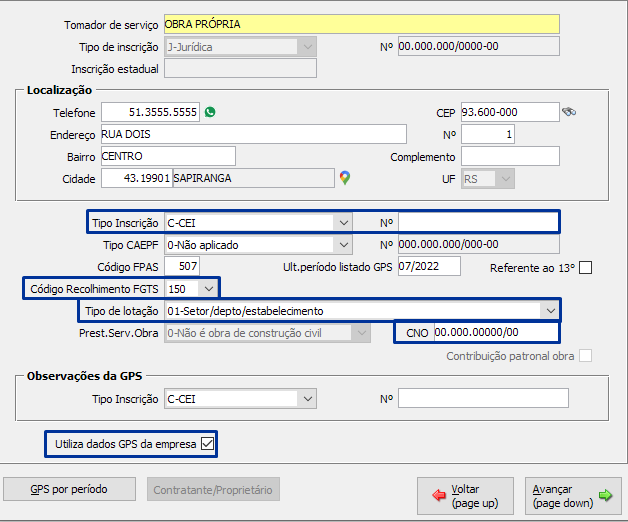Image resolution: width=628 pixels, height=522 pixels.
Task: Click CNPJ Nº field 00.000.000/0000-00
Action: (x=479, y=46)
